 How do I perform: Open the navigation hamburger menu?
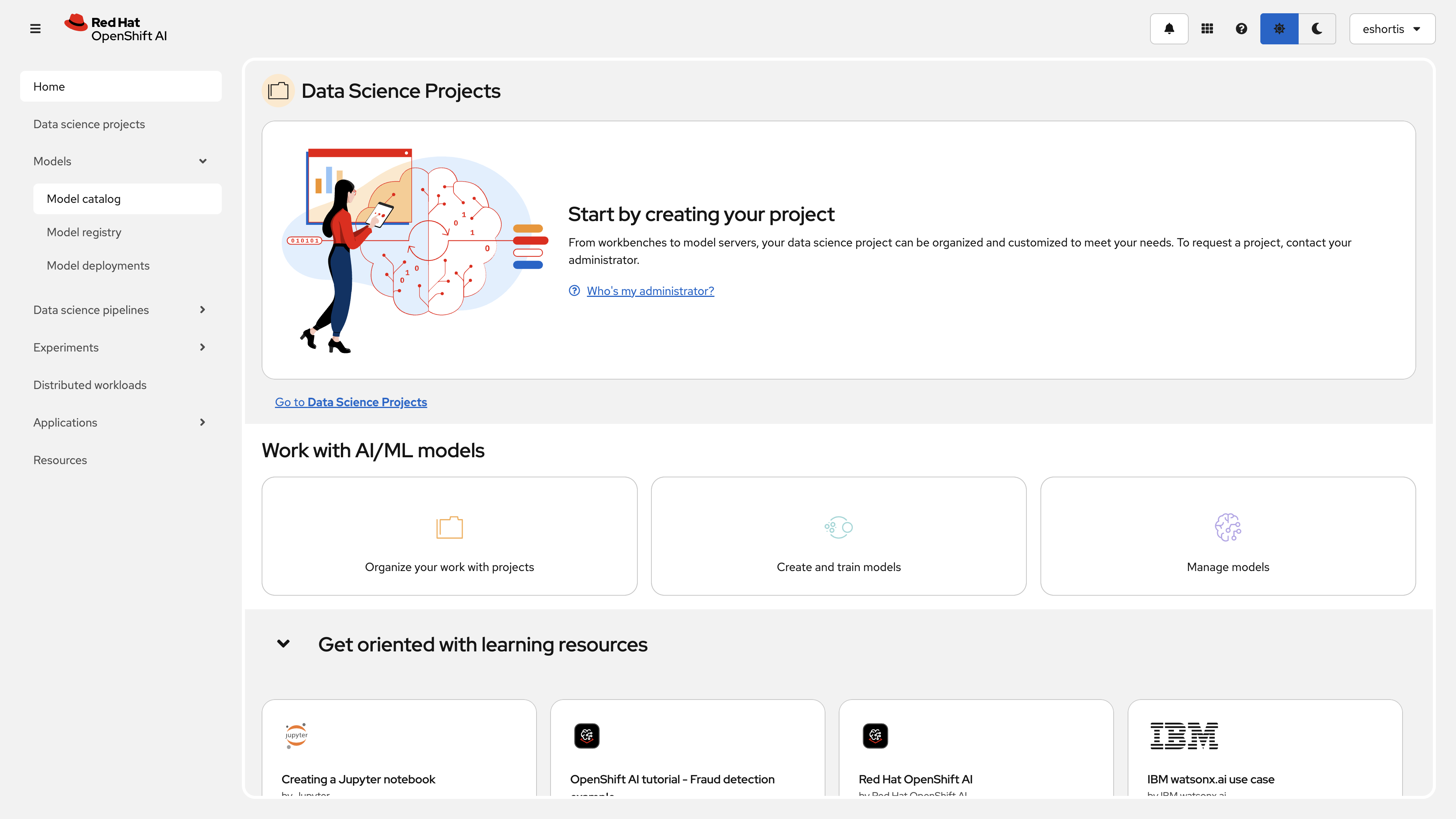[x=35, y=28]
